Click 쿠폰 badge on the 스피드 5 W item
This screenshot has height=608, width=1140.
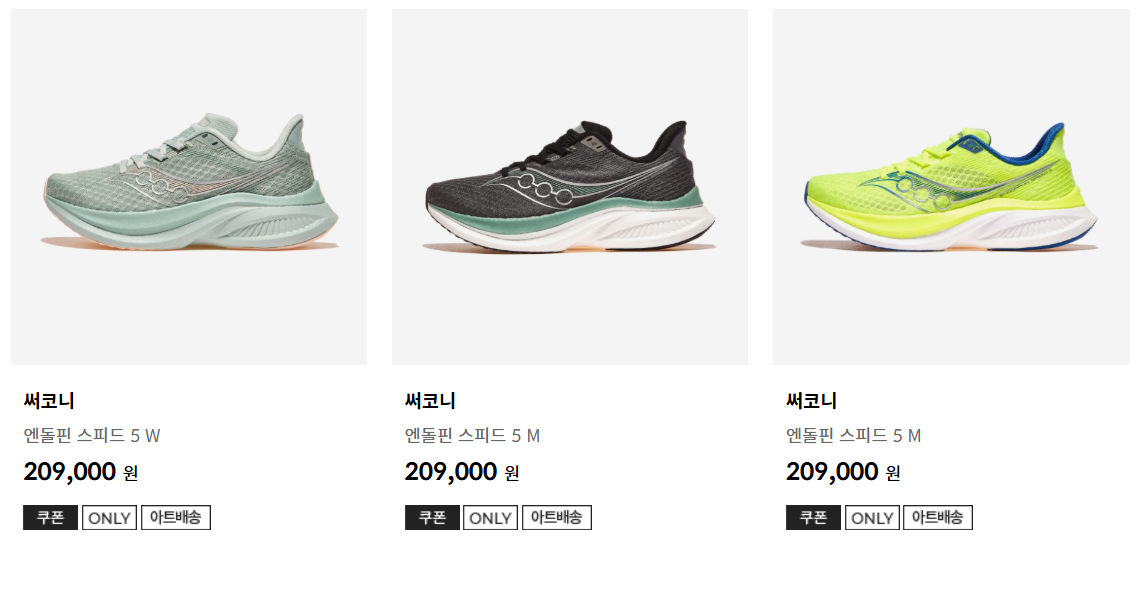(x=50, y=518)
